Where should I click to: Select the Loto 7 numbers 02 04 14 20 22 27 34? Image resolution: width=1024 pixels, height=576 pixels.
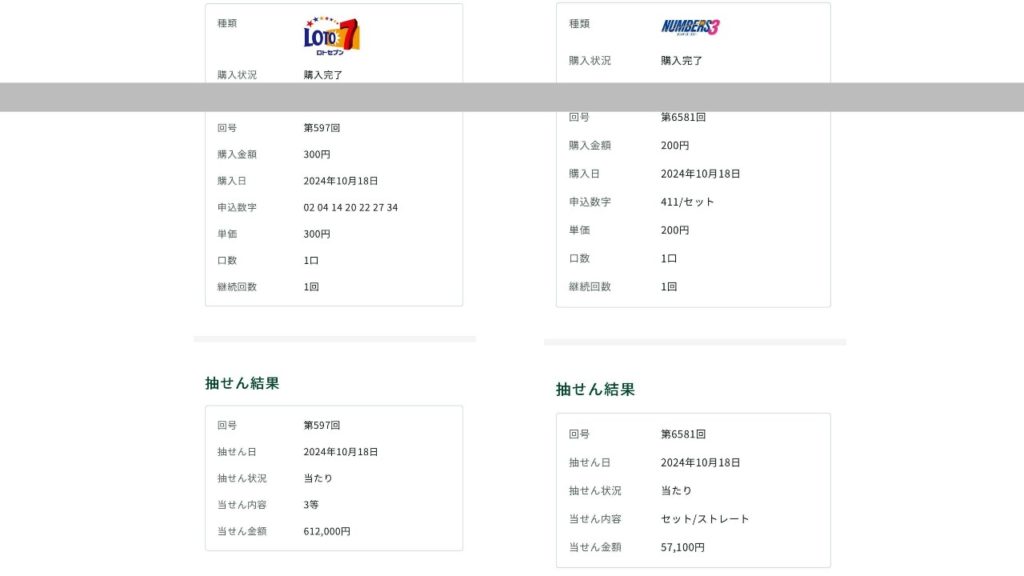(x=350, y=207)
